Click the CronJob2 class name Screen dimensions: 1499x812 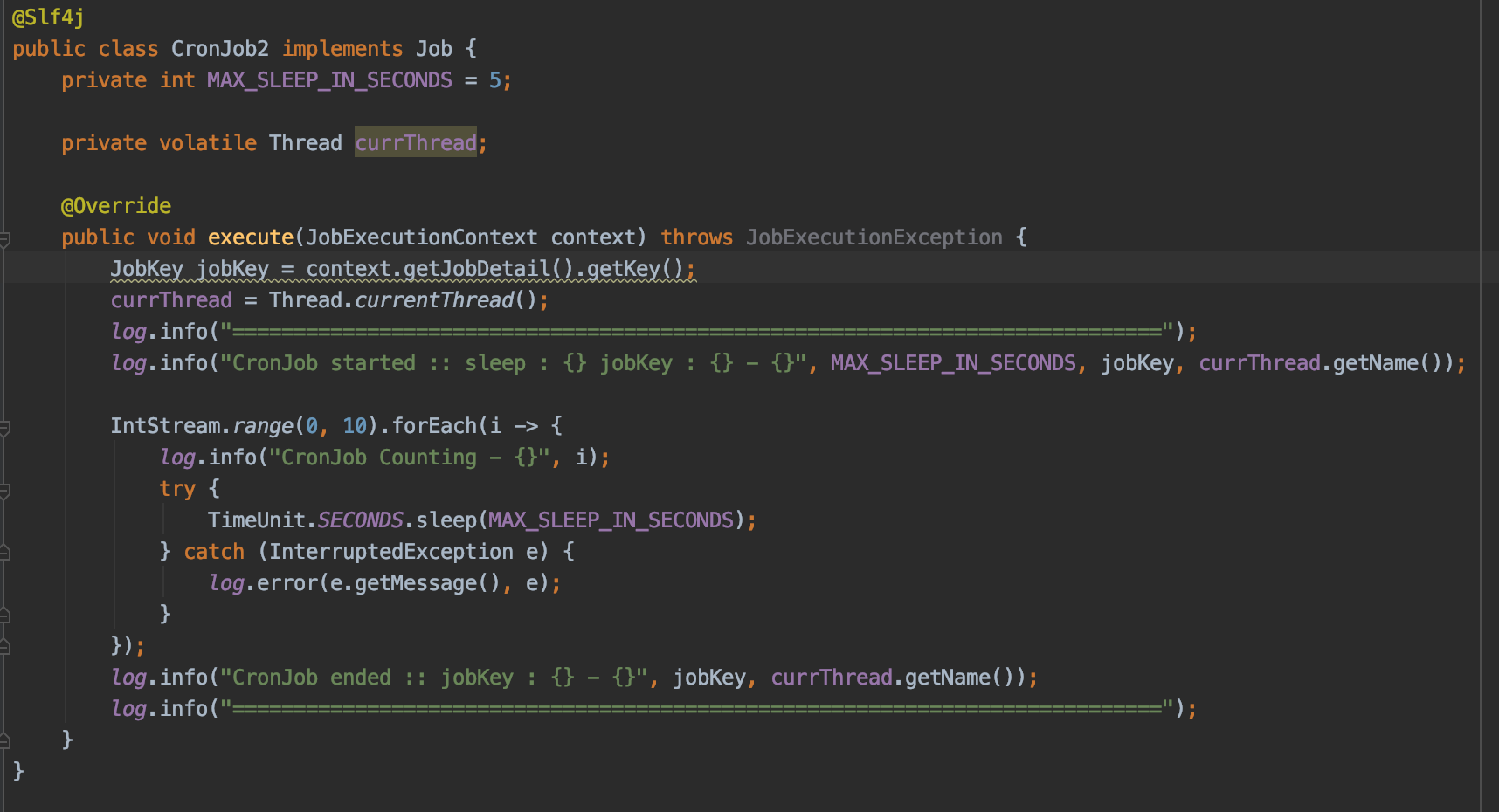click(219, 49)
